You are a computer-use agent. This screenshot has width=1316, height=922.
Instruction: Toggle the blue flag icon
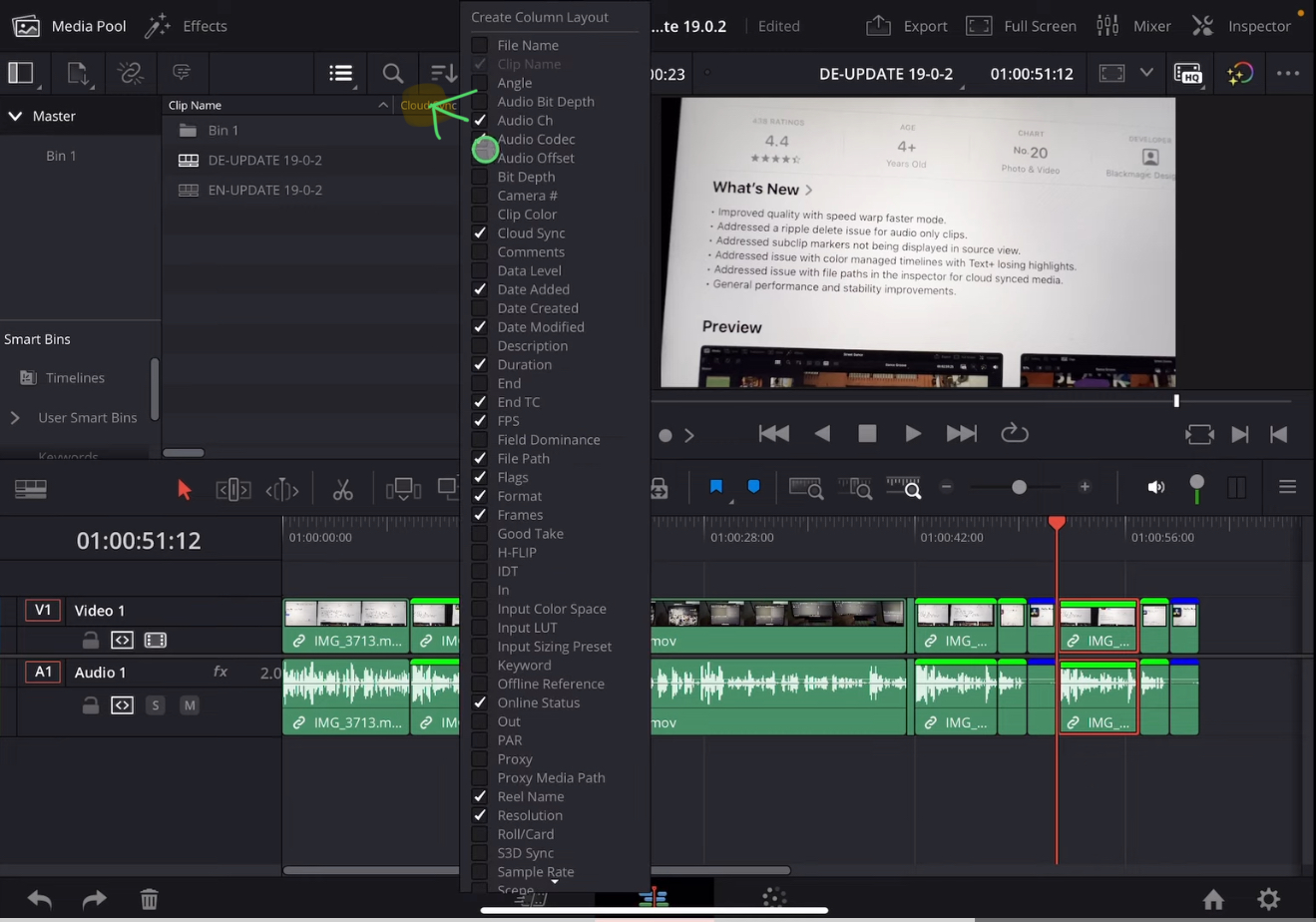[716, 487]
